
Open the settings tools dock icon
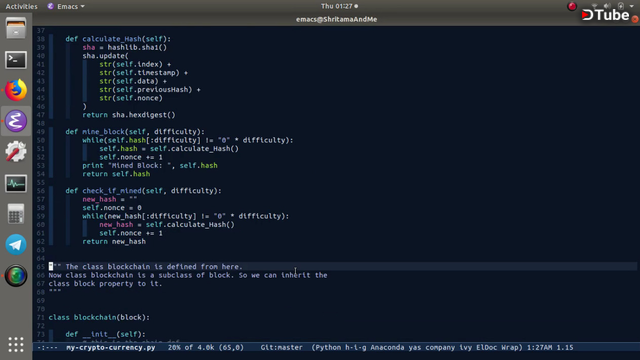pos(16,152)
